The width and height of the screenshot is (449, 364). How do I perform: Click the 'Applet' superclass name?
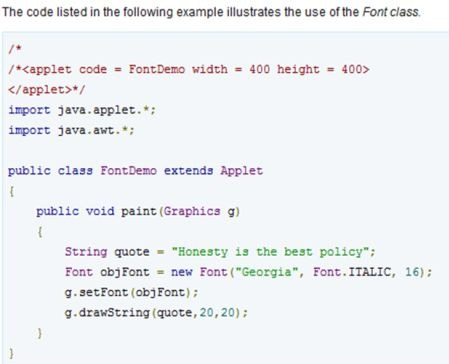241,171
